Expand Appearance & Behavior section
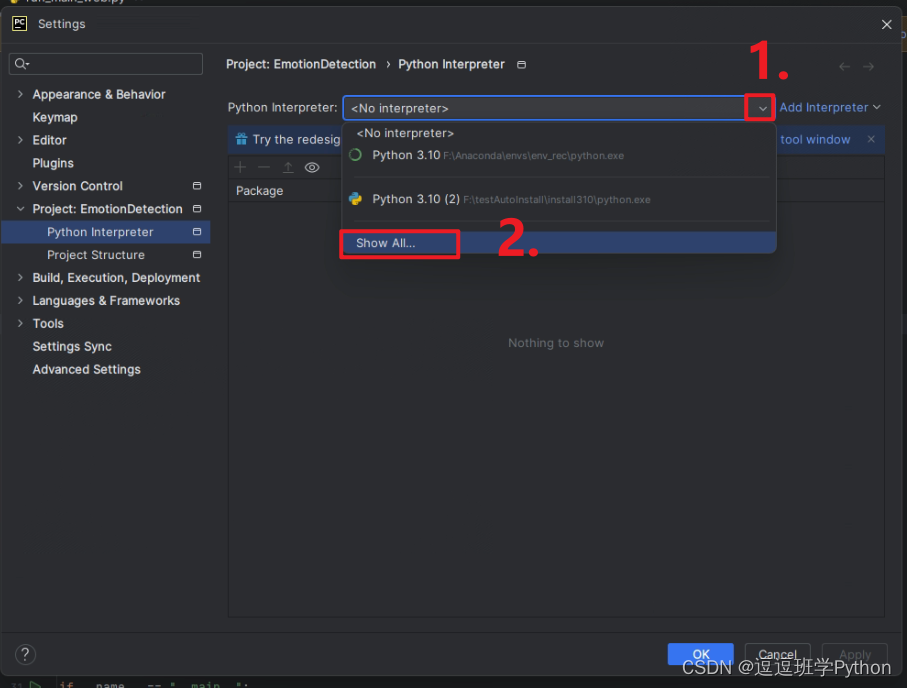 tap(20, 94)
